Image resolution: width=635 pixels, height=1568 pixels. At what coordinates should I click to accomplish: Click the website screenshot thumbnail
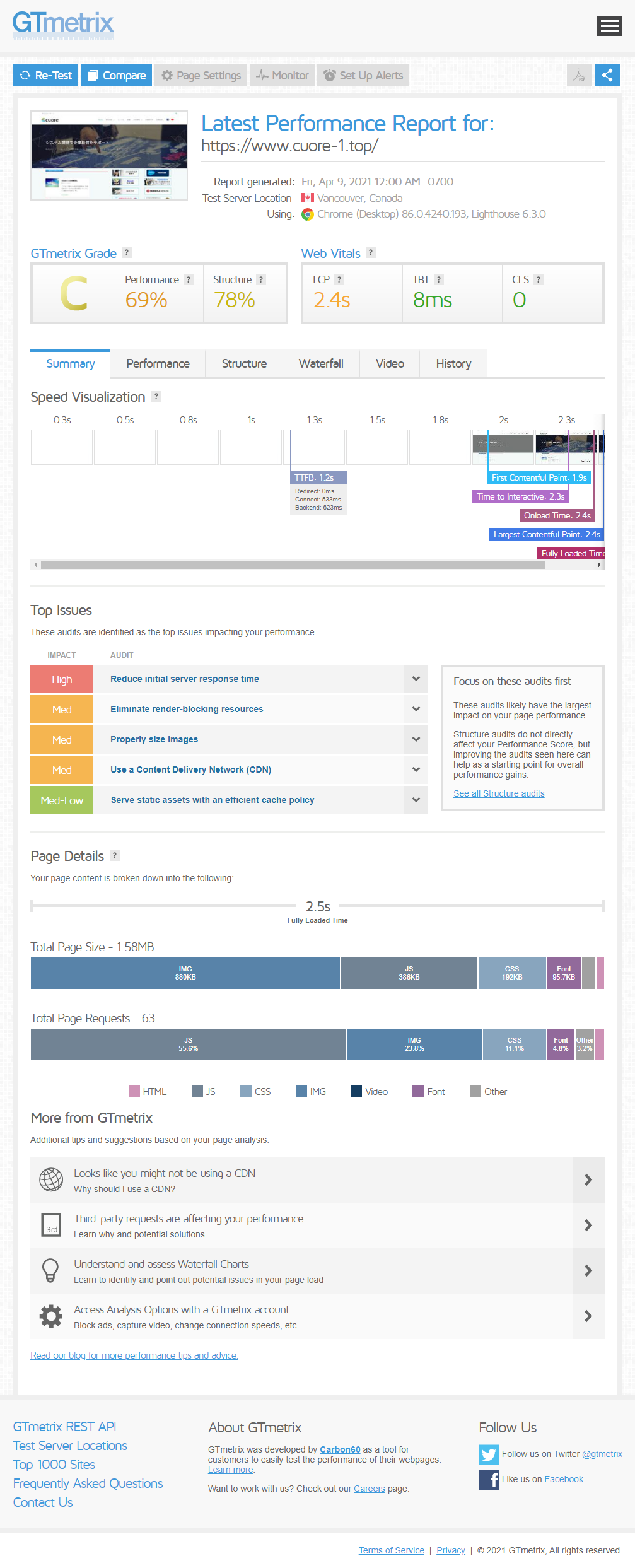click(x=109, y=156)
